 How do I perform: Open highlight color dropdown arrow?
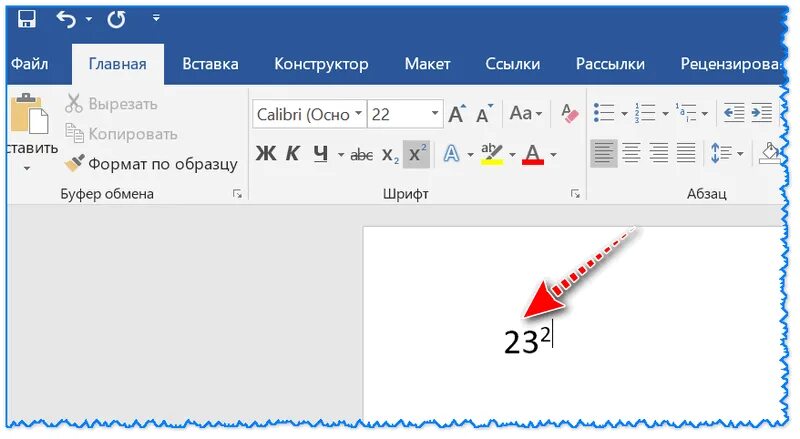(512, 154)
